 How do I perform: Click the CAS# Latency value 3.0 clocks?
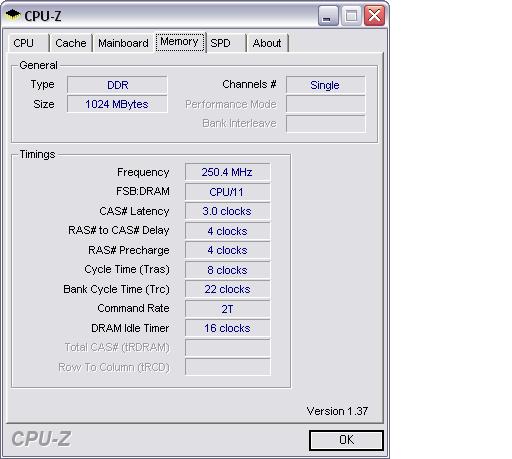point(227,211)
